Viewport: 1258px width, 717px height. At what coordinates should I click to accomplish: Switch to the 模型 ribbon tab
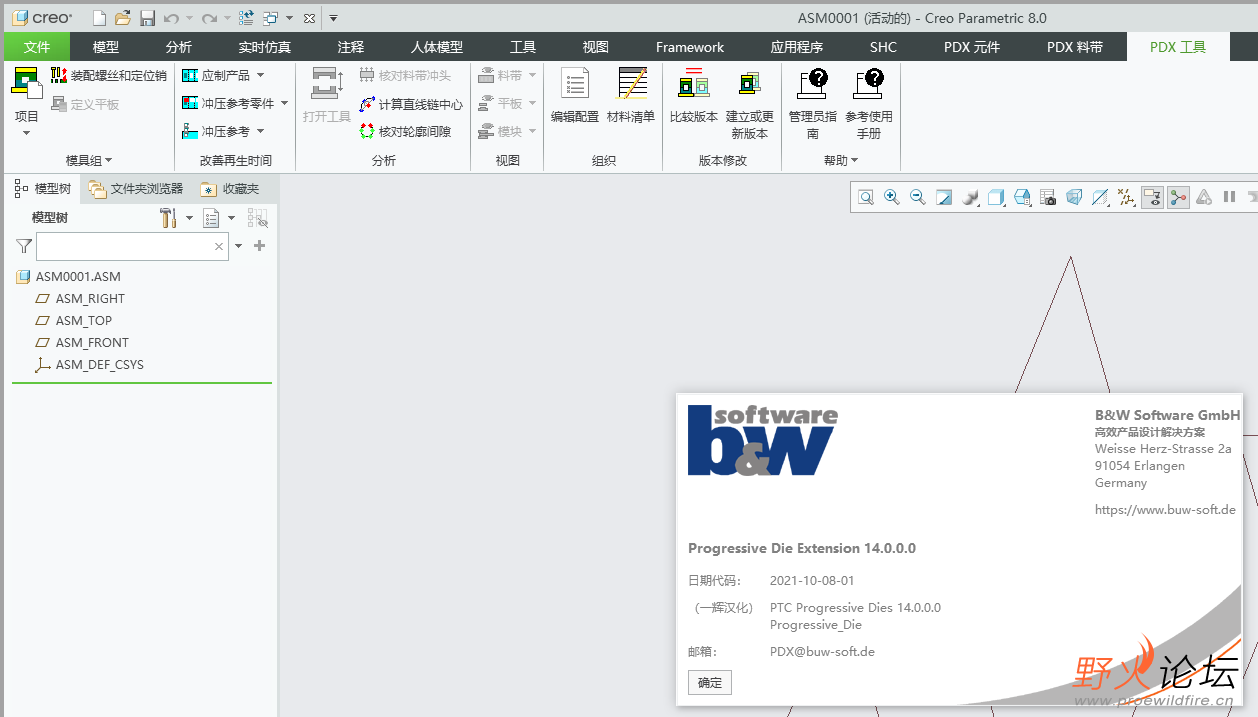coord(106,47)
